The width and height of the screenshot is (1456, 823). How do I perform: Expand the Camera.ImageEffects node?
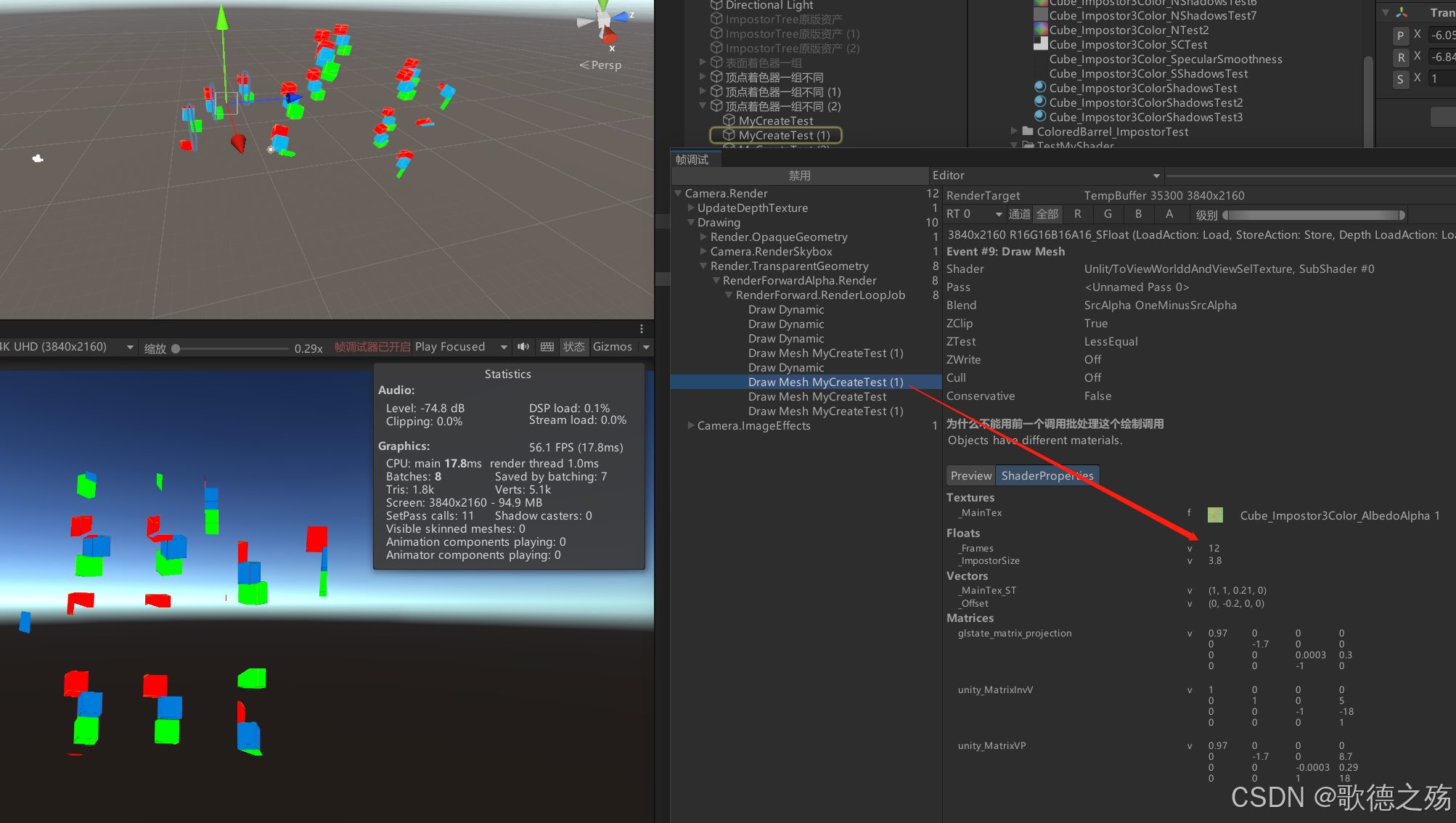pyautogui.click(x=690, y=426)
